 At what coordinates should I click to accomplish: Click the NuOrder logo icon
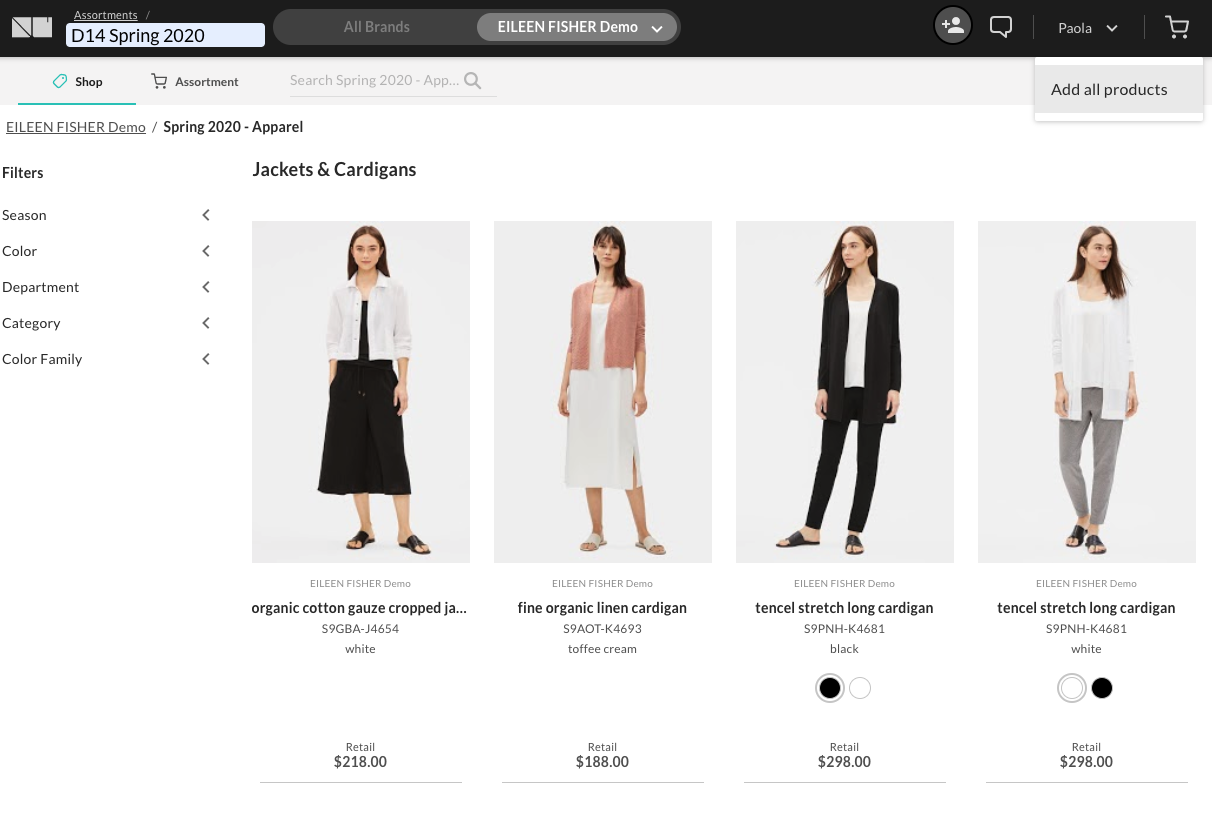[x=32, y=27]
